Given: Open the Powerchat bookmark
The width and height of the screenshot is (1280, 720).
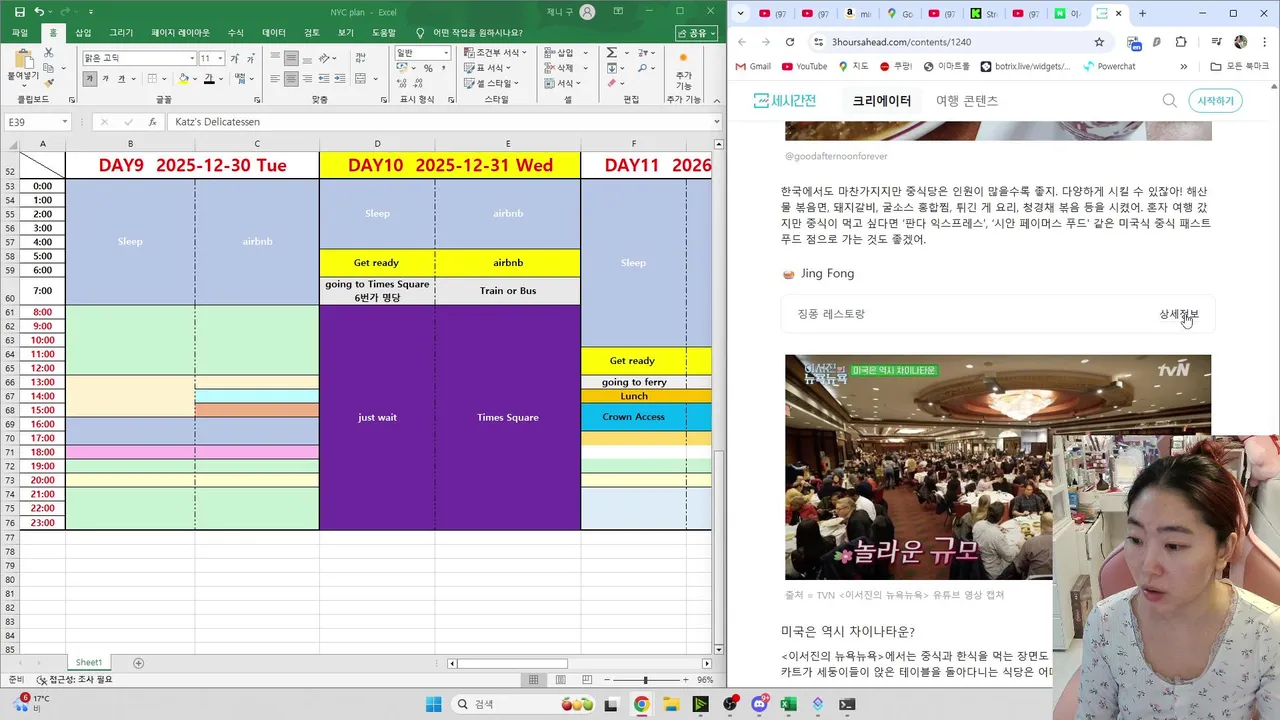Looking at the screenshot, I should pos(1108,67).
